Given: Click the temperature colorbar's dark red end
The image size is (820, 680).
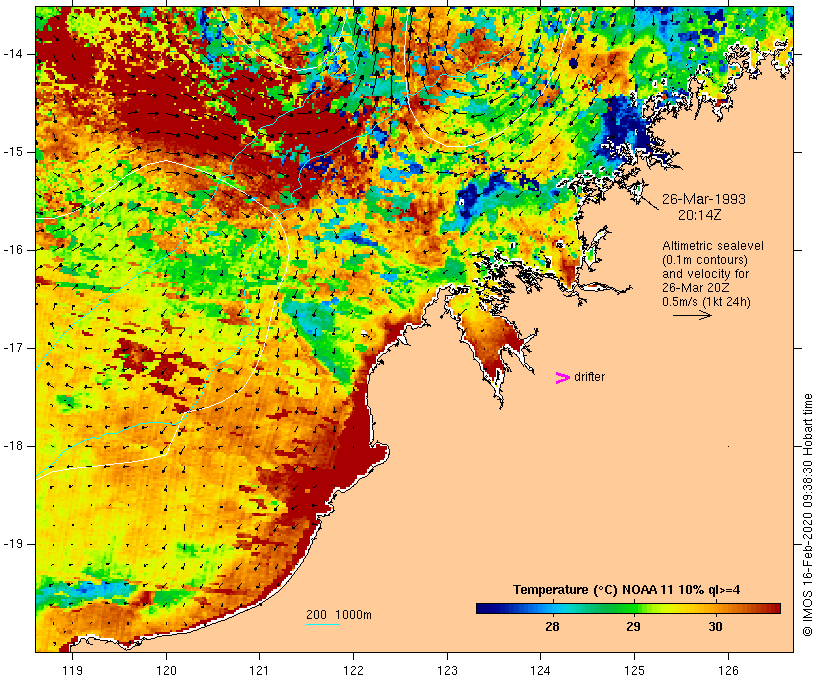Looking at the screenshot, I should click(x=773, y=608).
